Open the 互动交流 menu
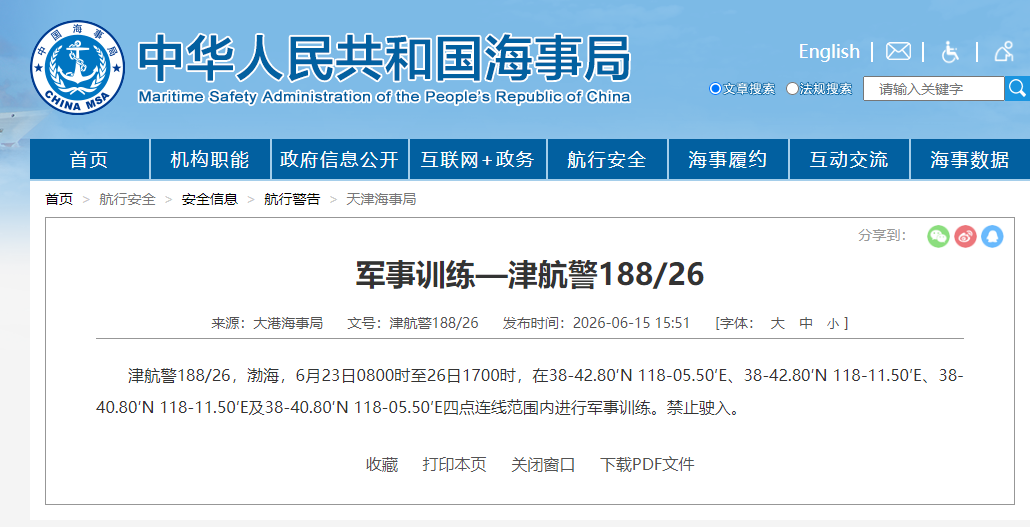 pos(849,159)
